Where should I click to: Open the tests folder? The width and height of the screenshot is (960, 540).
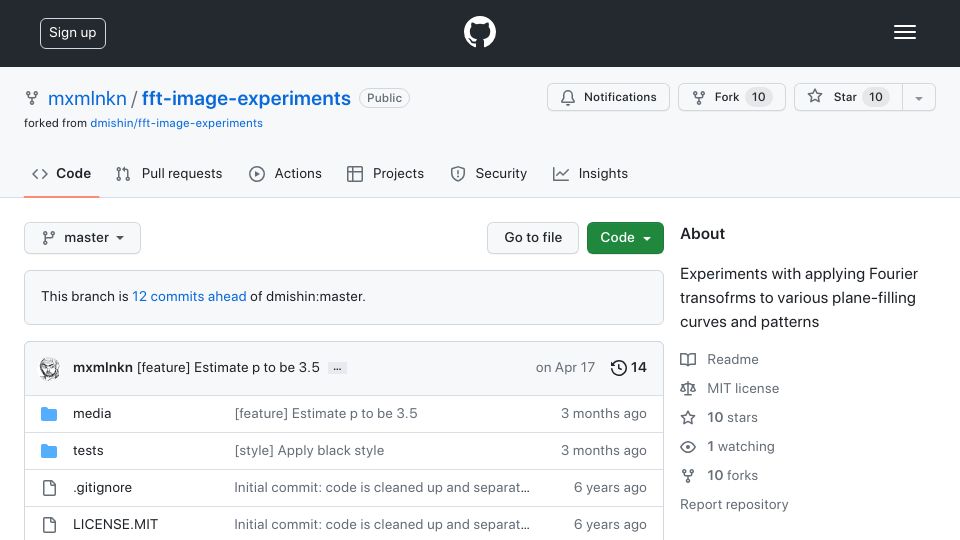[88, 451]
